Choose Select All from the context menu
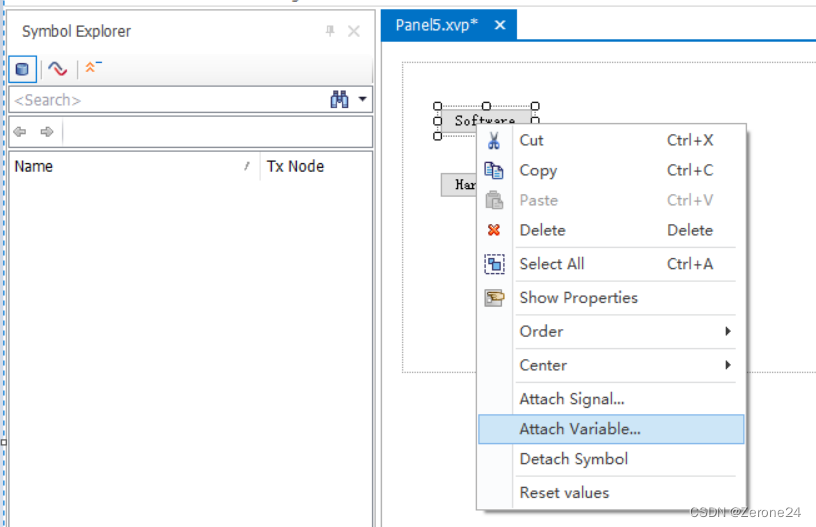This screenshot has width=816, height=527. 611,264
